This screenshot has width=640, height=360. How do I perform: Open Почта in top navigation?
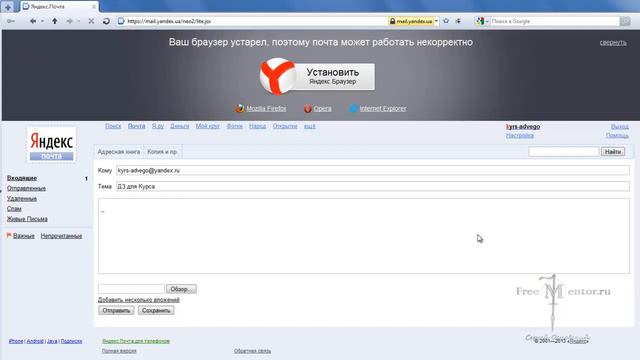136,126
